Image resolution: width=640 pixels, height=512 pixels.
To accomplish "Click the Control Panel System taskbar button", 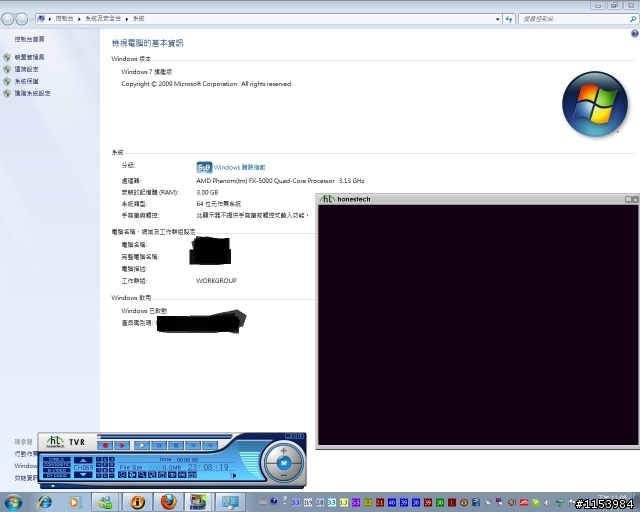I will pos(230,502).
